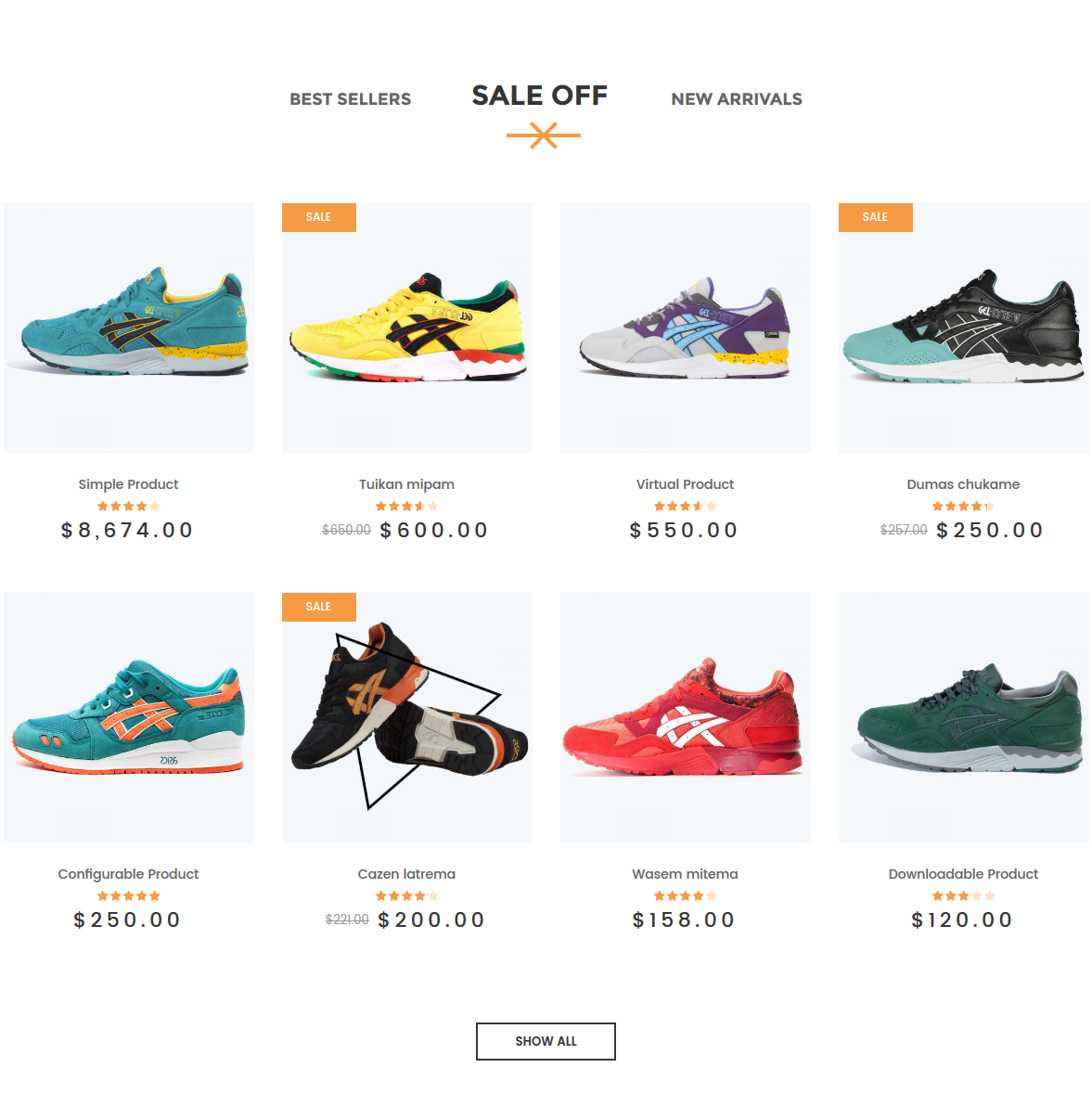Image resolution: width=1092 pixels, height=1106 pixels.
Task: Switch to the Best Sellers tab
Action: 350,98
